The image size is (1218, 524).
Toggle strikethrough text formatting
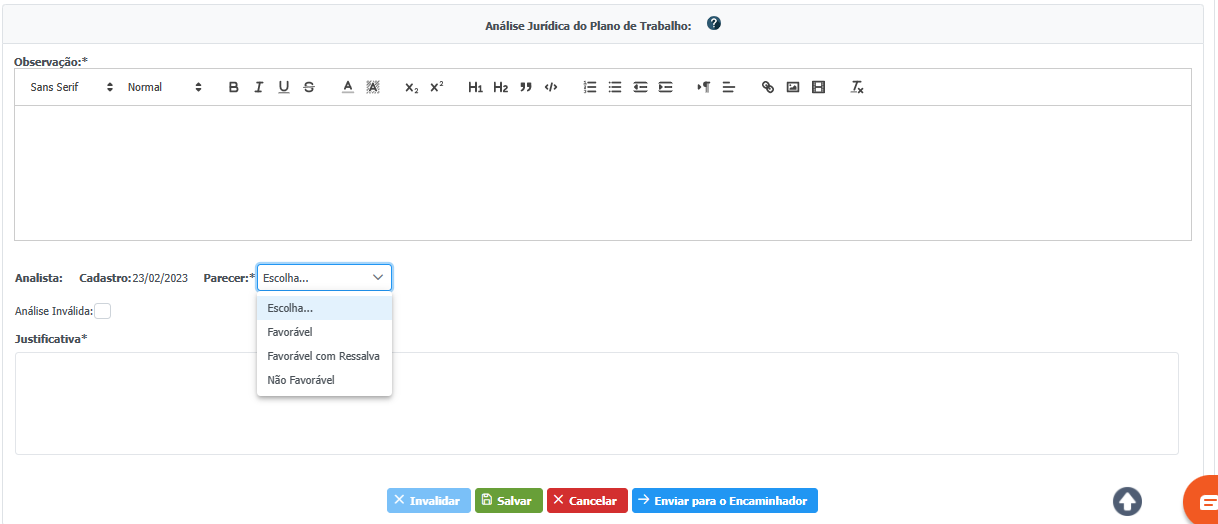(x=309, y=87)
